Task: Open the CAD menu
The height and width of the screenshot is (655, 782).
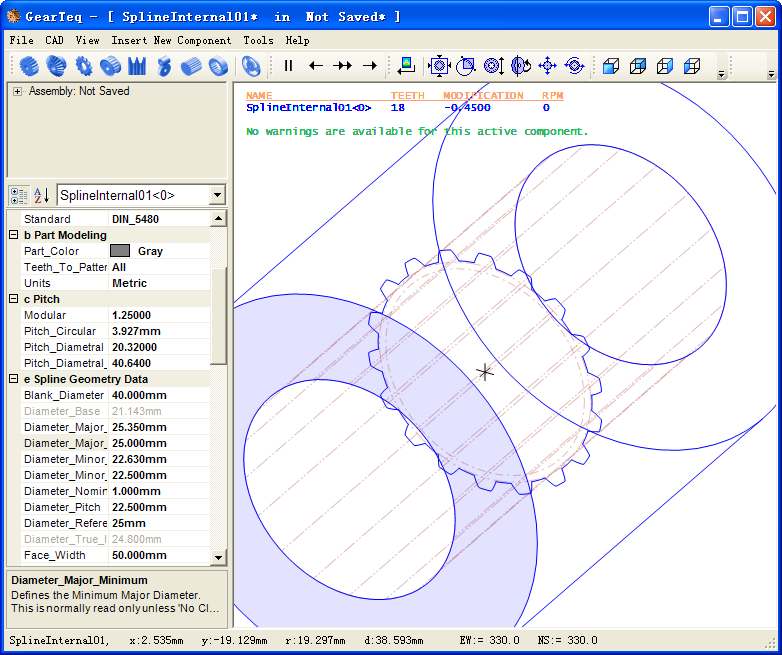Action: (54, 40)
